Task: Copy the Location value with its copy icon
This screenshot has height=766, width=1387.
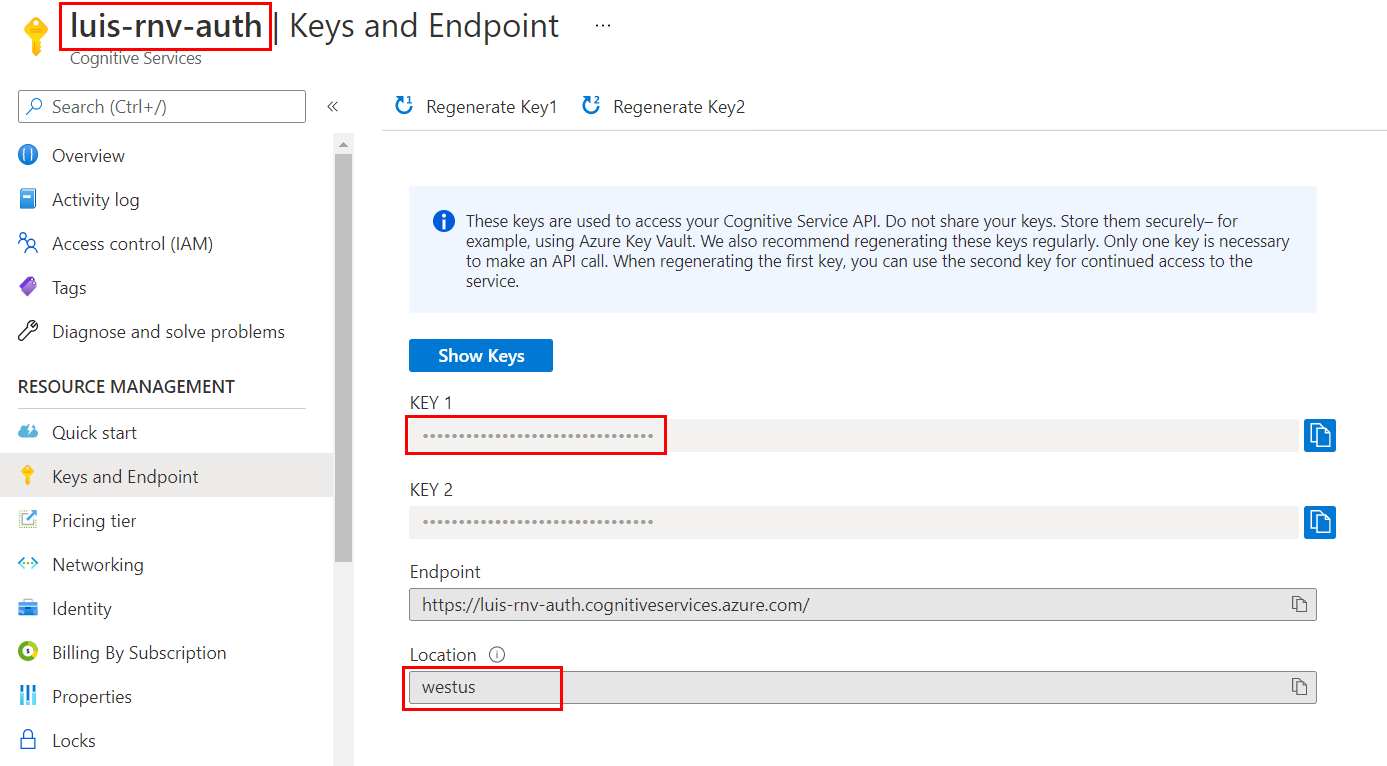Action: [x=1299, y=686]
